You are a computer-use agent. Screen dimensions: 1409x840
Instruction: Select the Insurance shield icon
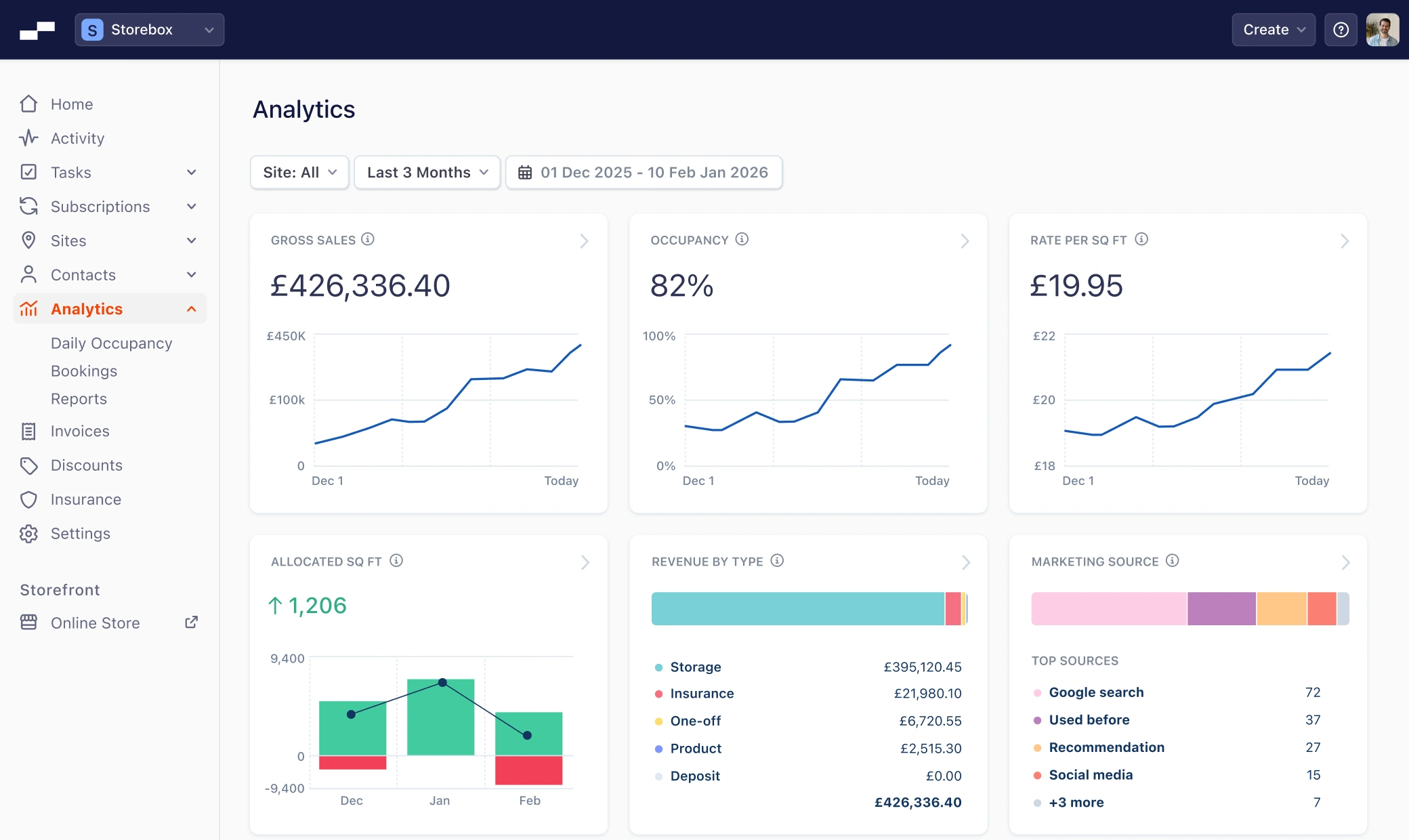[28, 499]
